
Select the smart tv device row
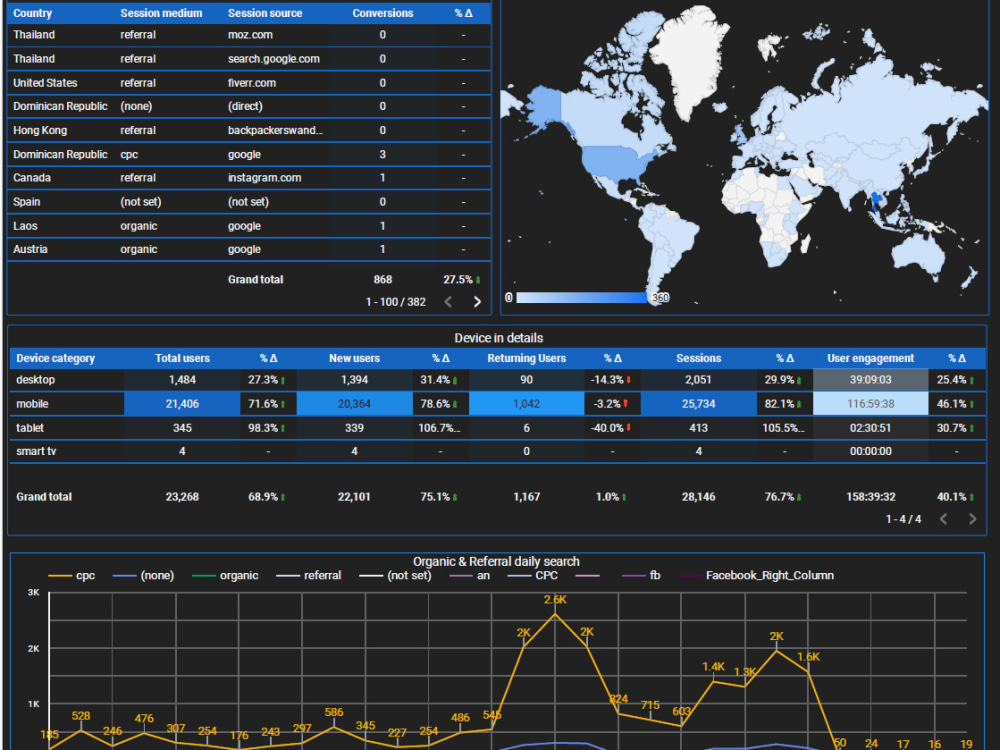click(497, 452)
